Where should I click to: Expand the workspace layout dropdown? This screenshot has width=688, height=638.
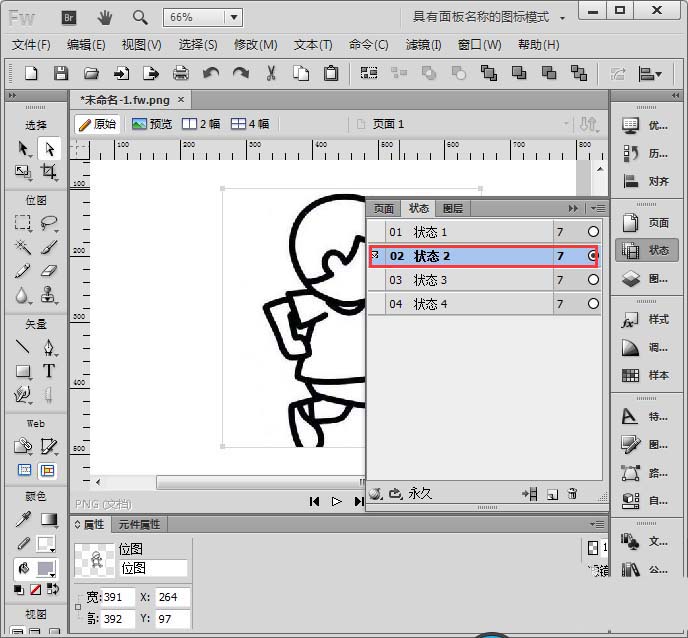[x=563, y=18]
